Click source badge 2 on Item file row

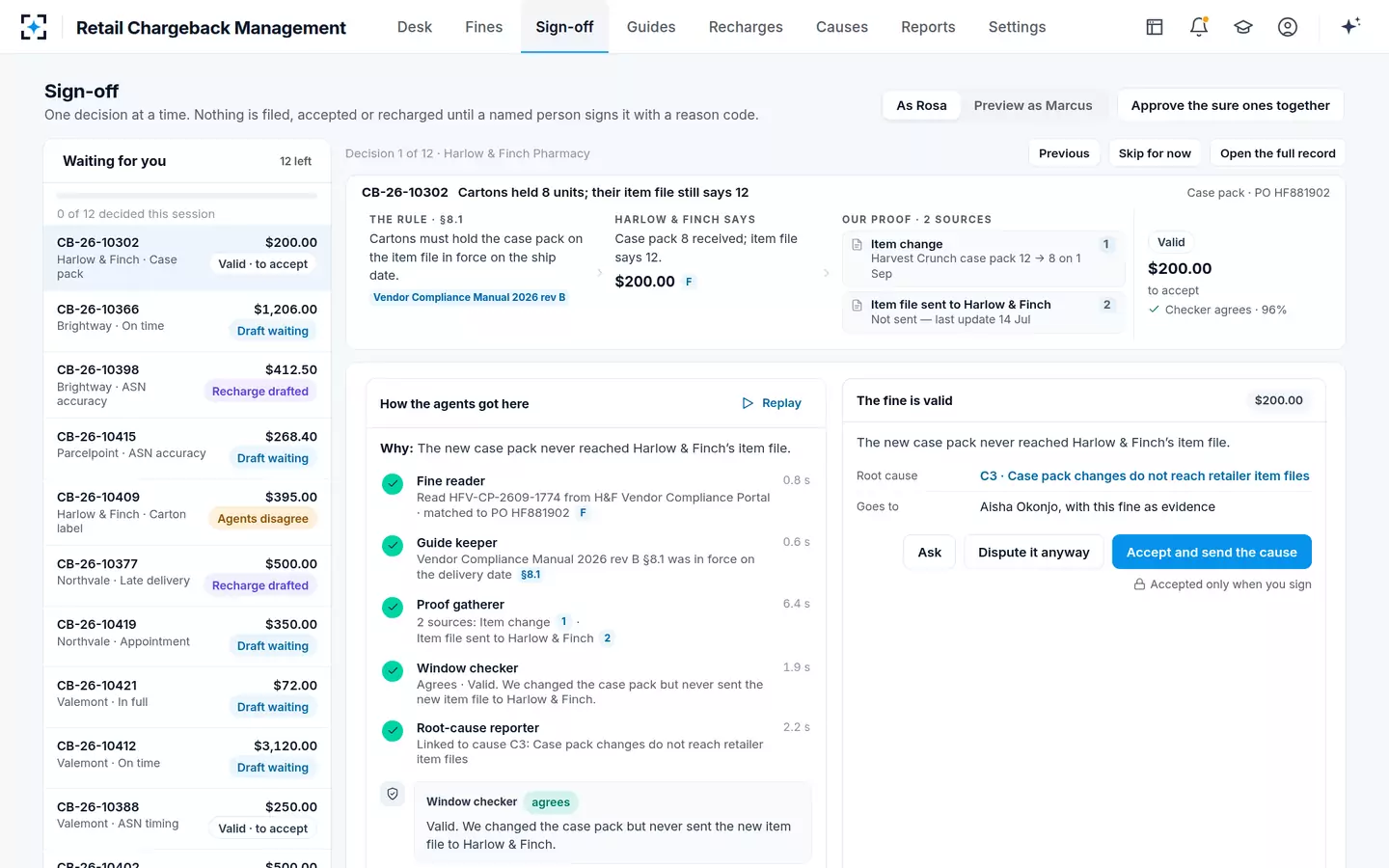(1106, 305)
